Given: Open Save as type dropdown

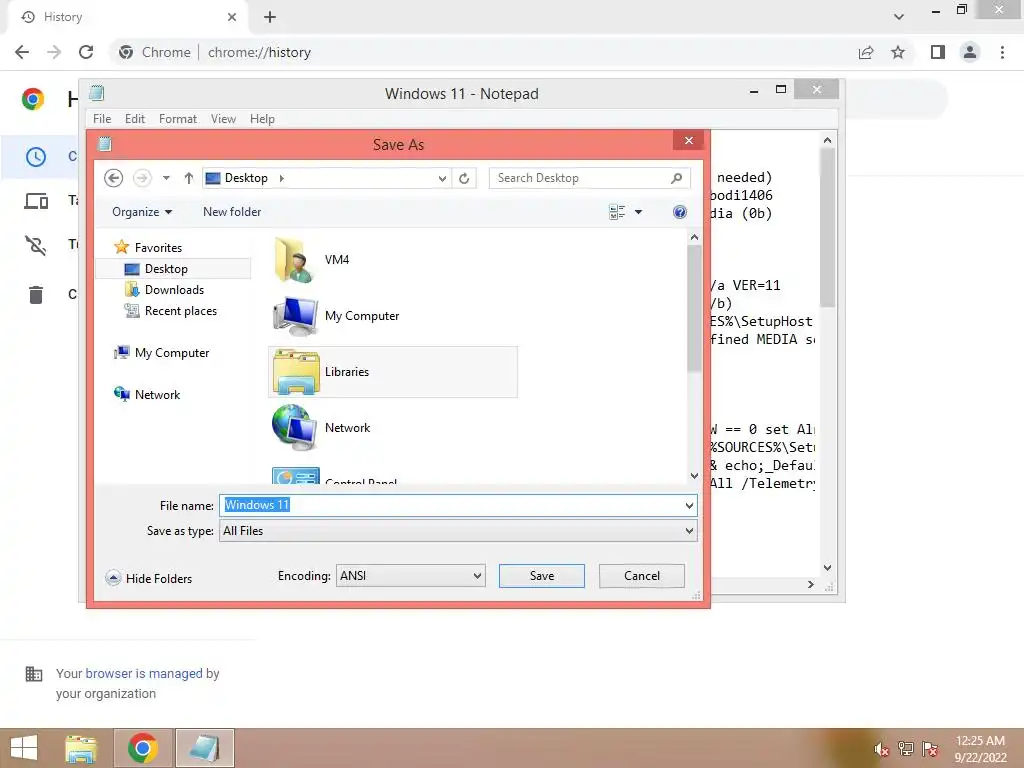Looking at the screenshot, I should (458, 531).
